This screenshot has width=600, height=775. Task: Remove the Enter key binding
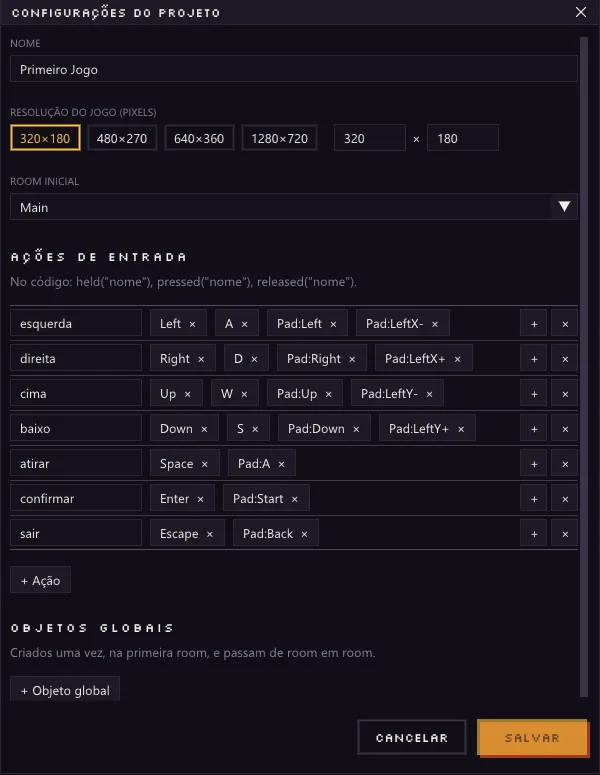(200, 500)
